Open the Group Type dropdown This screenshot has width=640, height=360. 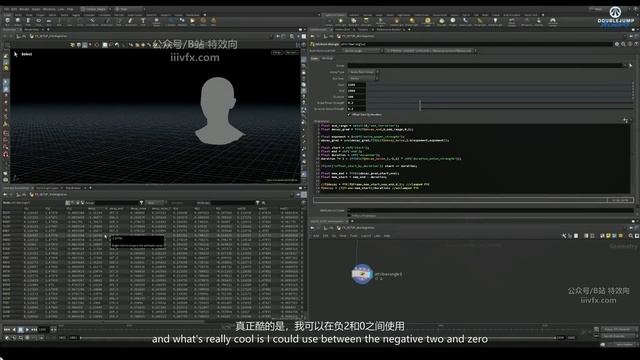[363, 72]
